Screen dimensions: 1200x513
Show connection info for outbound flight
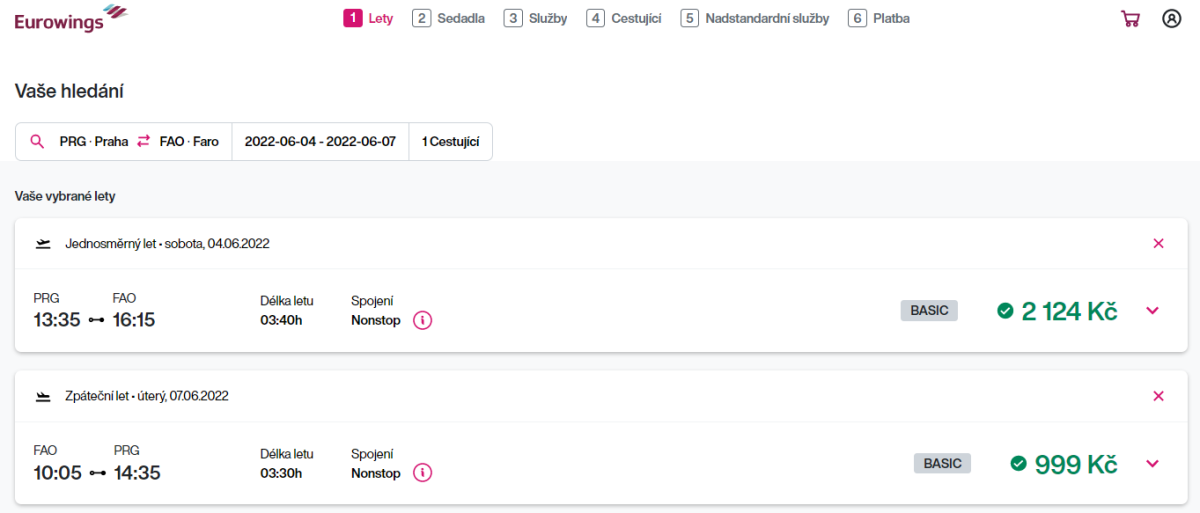coord(422,320)
